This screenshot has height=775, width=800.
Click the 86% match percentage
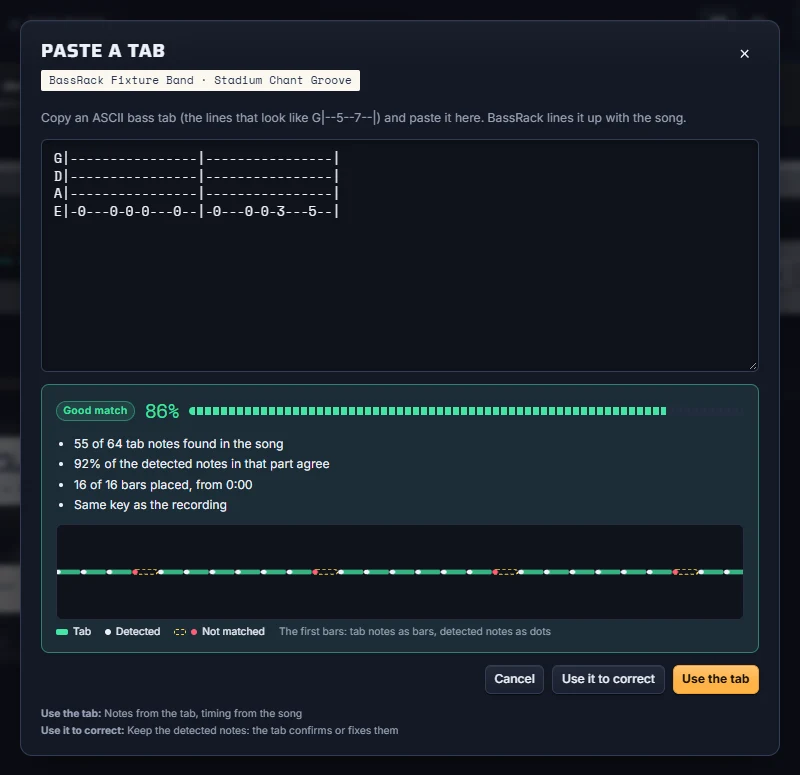tap(162, 411)
